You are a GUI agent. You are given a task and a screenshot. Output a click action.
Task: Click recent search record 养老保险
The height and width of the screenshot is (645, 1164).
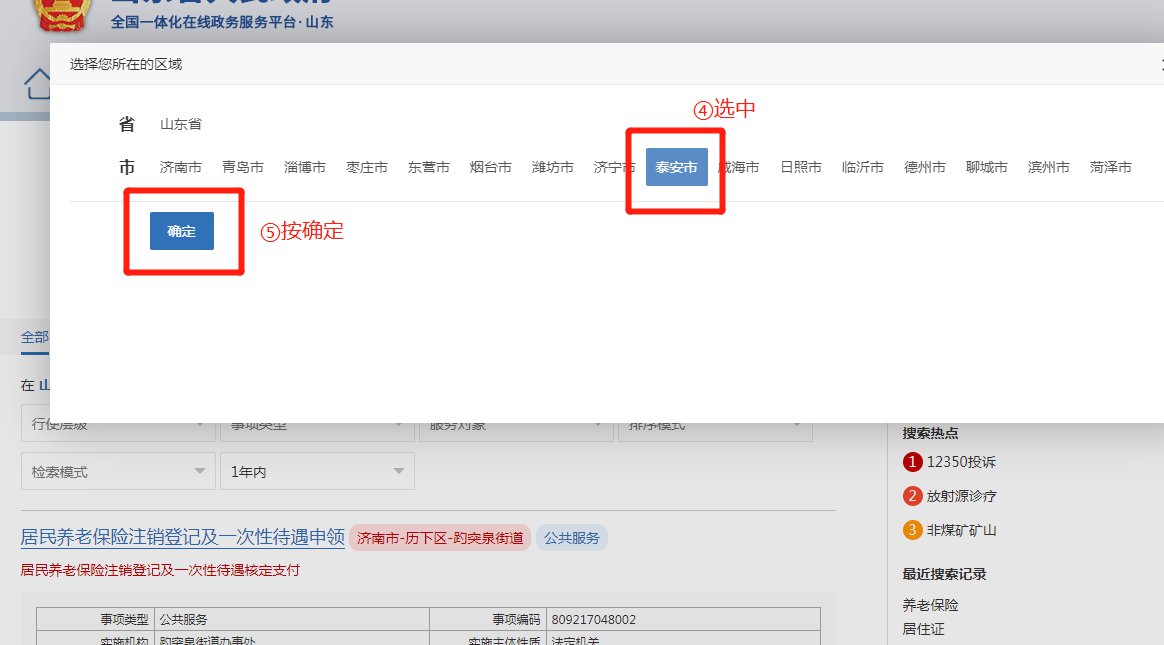pyautogui.click(x=930, y=605)
